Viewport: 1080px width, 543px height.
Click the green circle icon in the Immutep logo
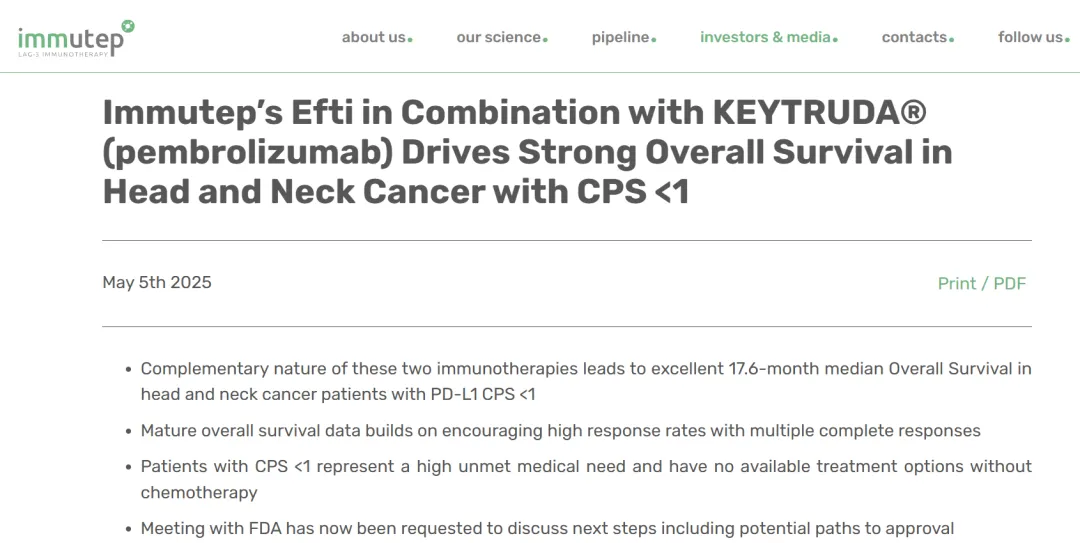(x=127, y=26)
